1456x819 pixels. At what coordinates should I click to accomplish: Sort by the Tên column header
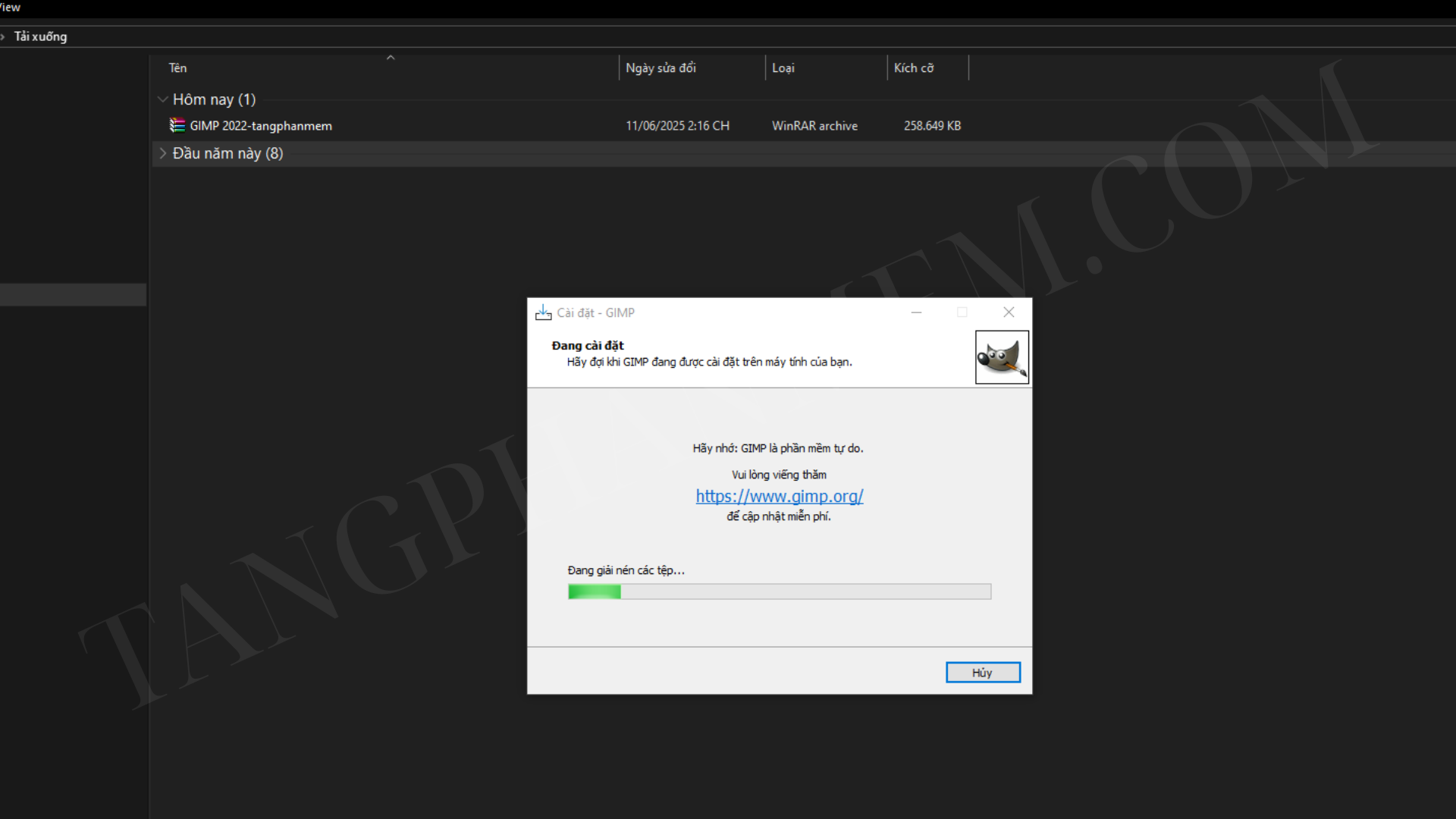pos(178,68)
